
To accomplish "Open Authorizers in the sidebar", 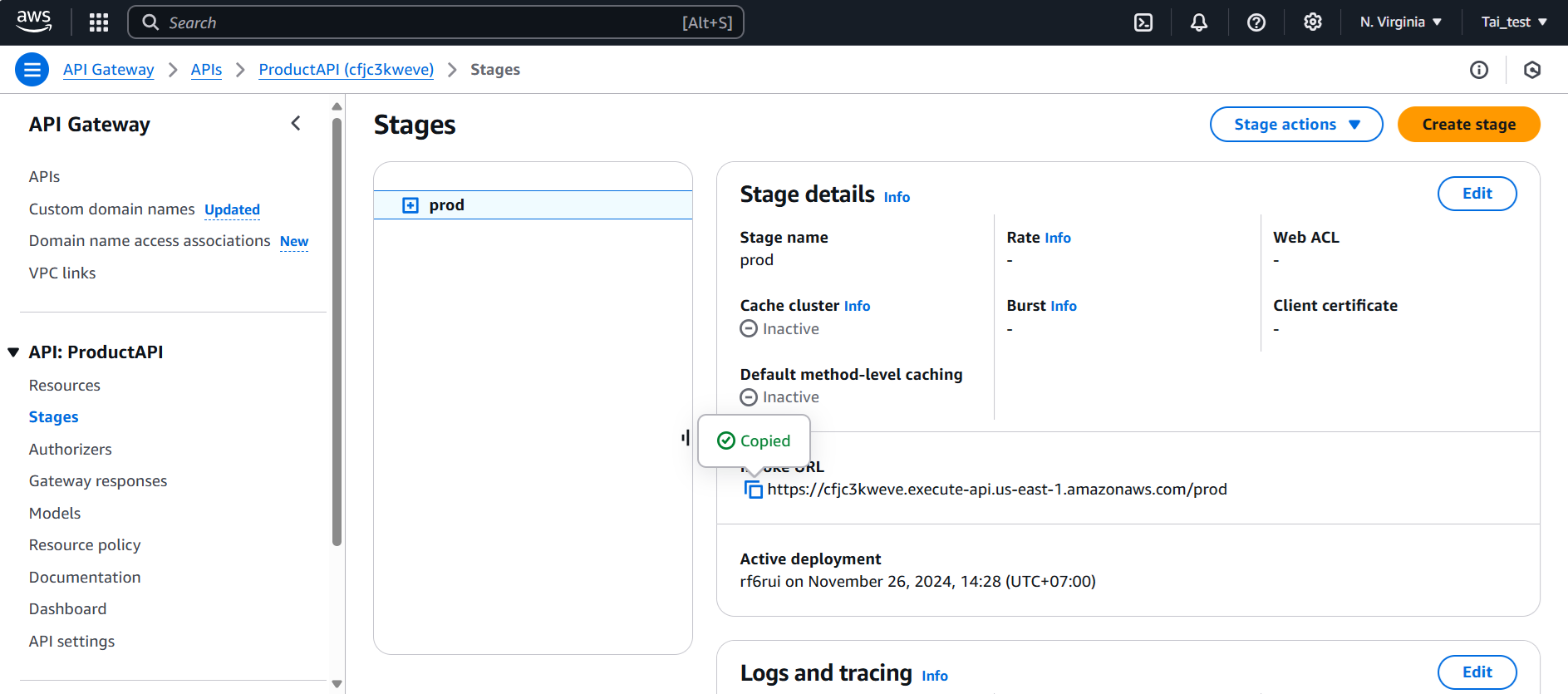I will [x=71, y=450].
